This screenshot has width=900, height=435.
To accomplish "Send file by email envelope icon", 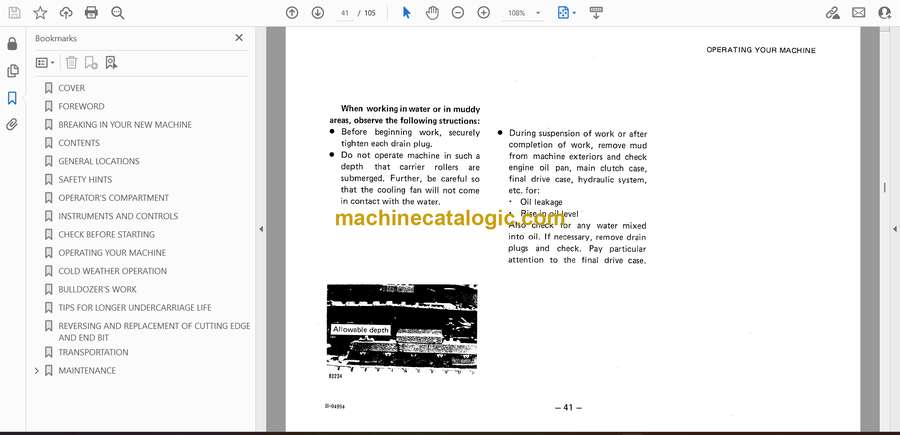I will 859,13.
